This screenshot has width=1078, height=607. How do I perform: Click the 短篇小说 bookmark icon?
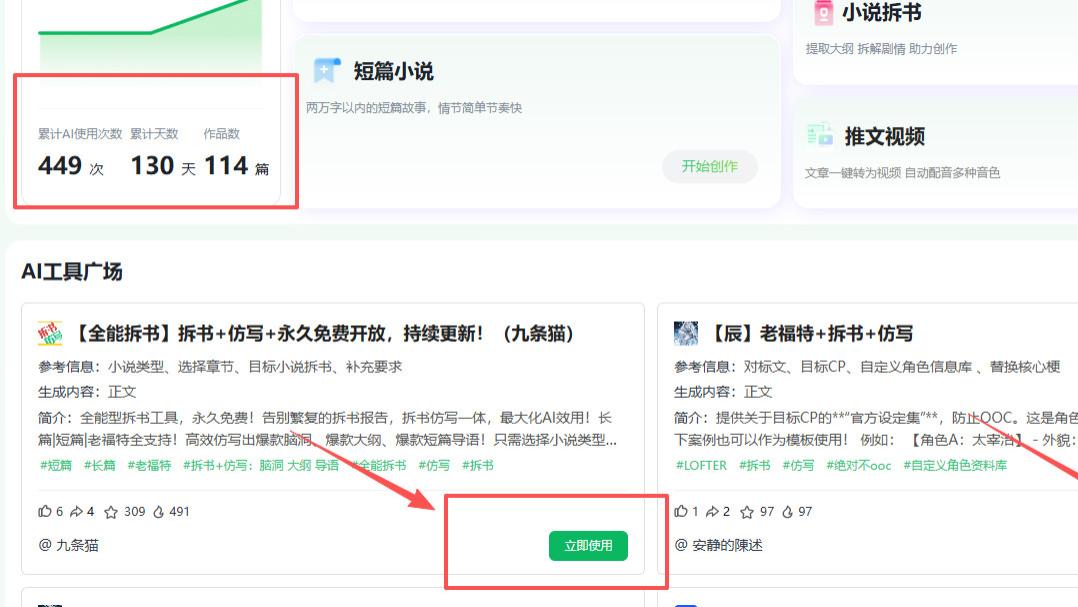point(325,69)
